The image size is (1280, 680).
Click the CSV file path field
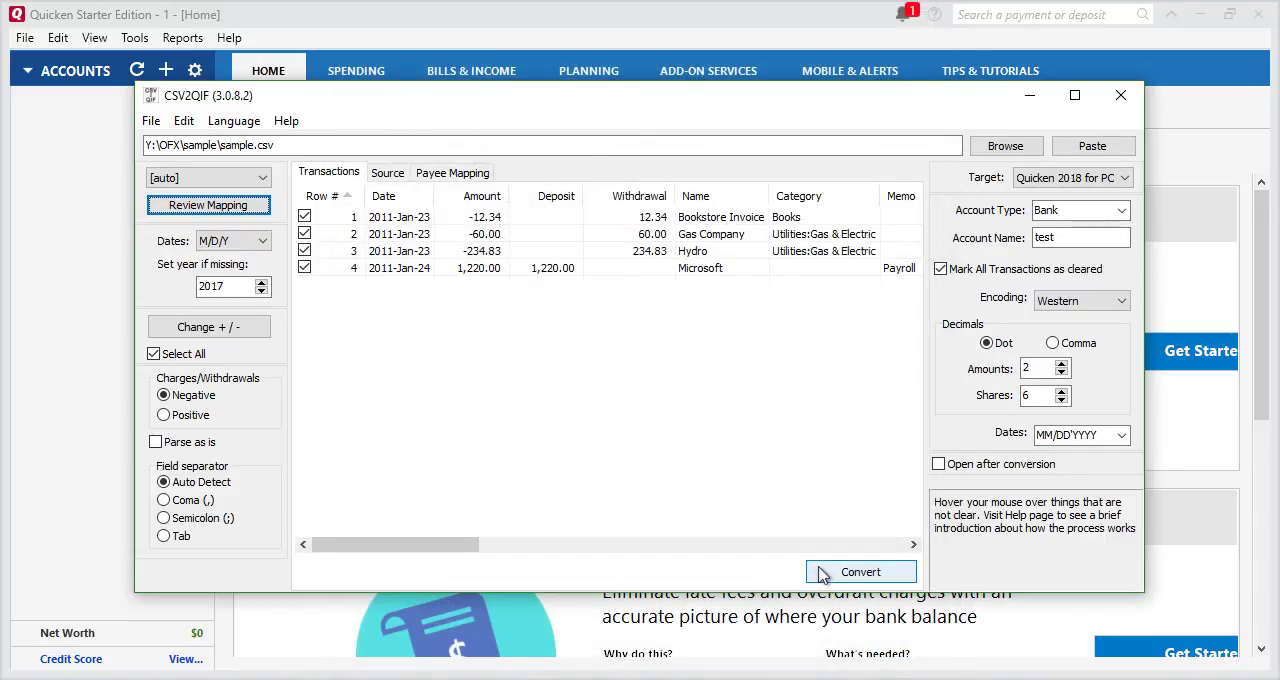coord(552,145)
